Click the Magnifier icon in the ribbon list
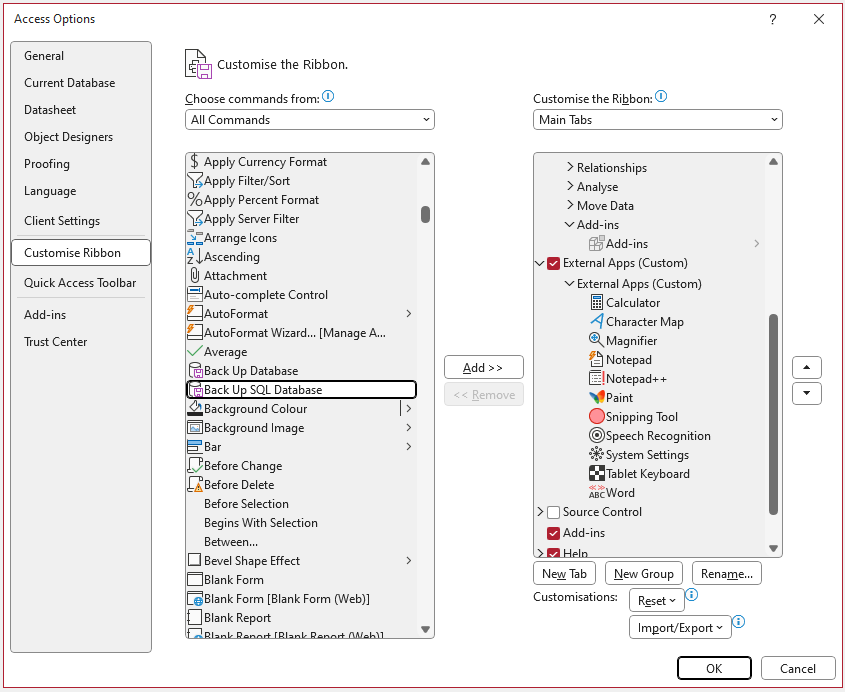 pos(596,340)
